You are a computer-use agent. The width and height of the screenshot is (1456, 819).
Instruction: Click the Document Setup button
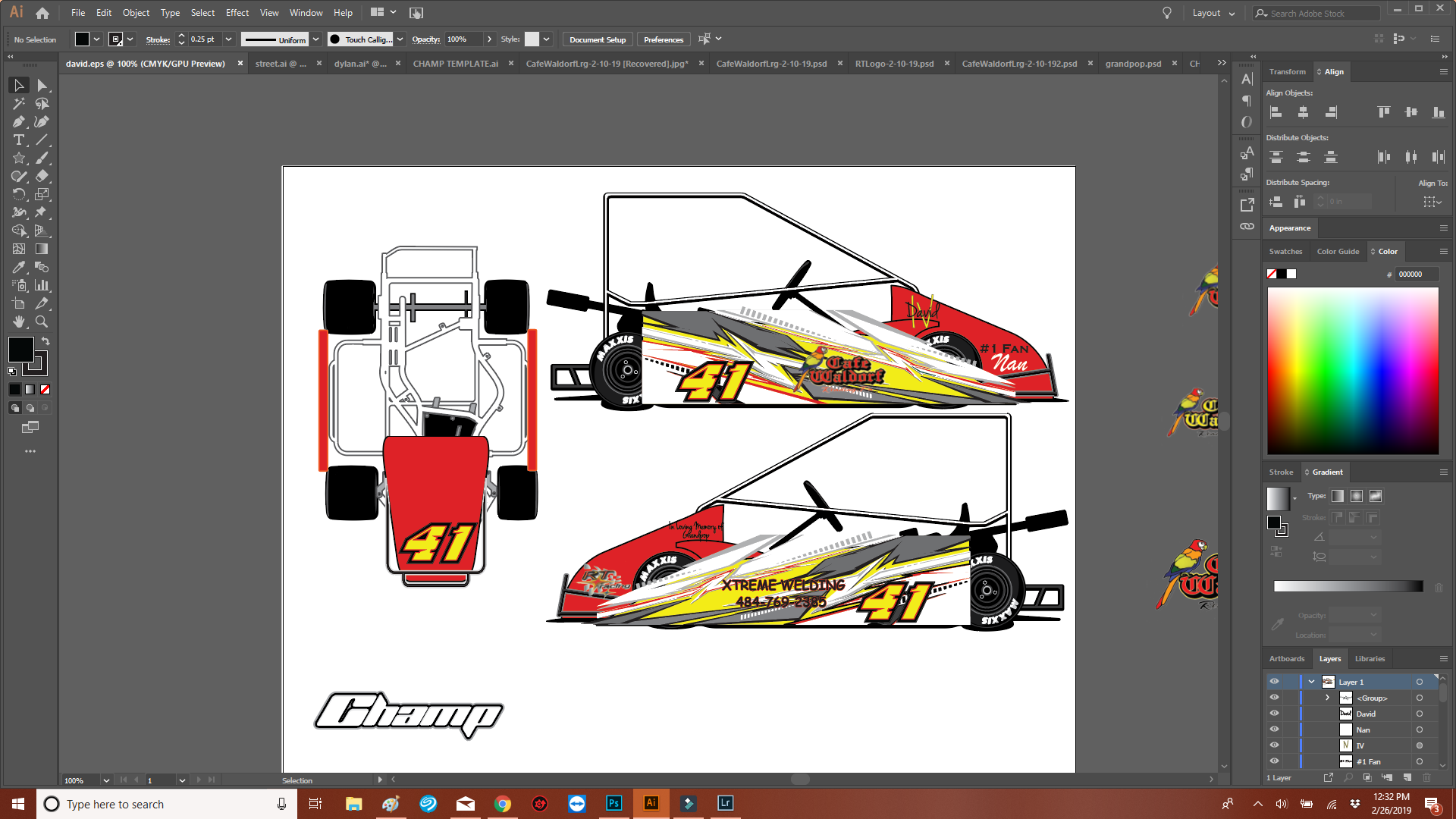coord(598,39)
